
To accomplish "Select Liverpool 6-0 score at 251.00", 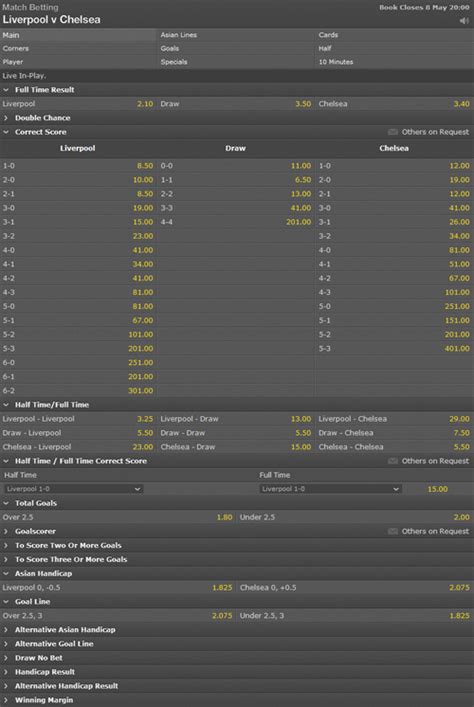I will [78, 363].
